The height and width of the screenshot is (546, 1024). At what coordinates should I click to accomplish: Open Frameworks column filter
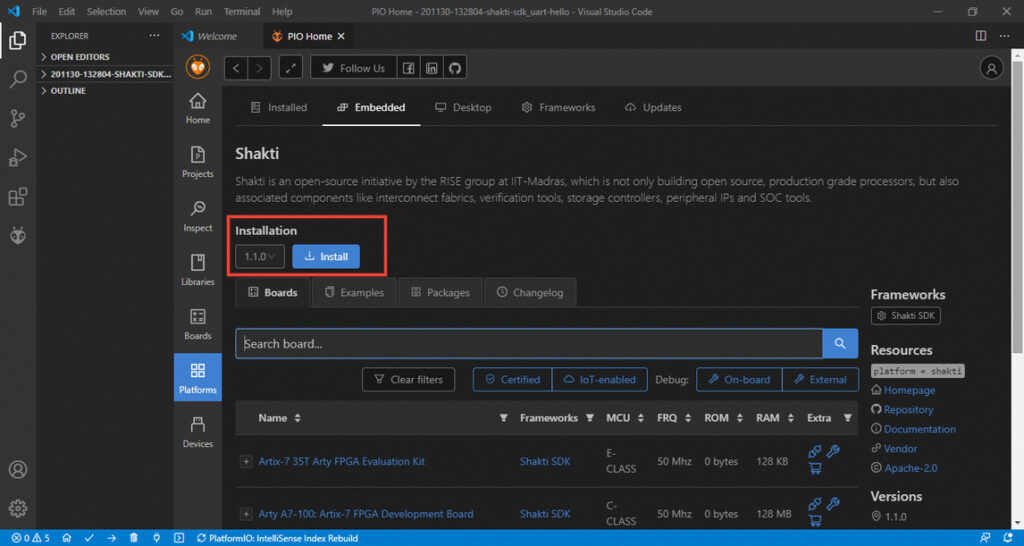(x=590, y=417)
